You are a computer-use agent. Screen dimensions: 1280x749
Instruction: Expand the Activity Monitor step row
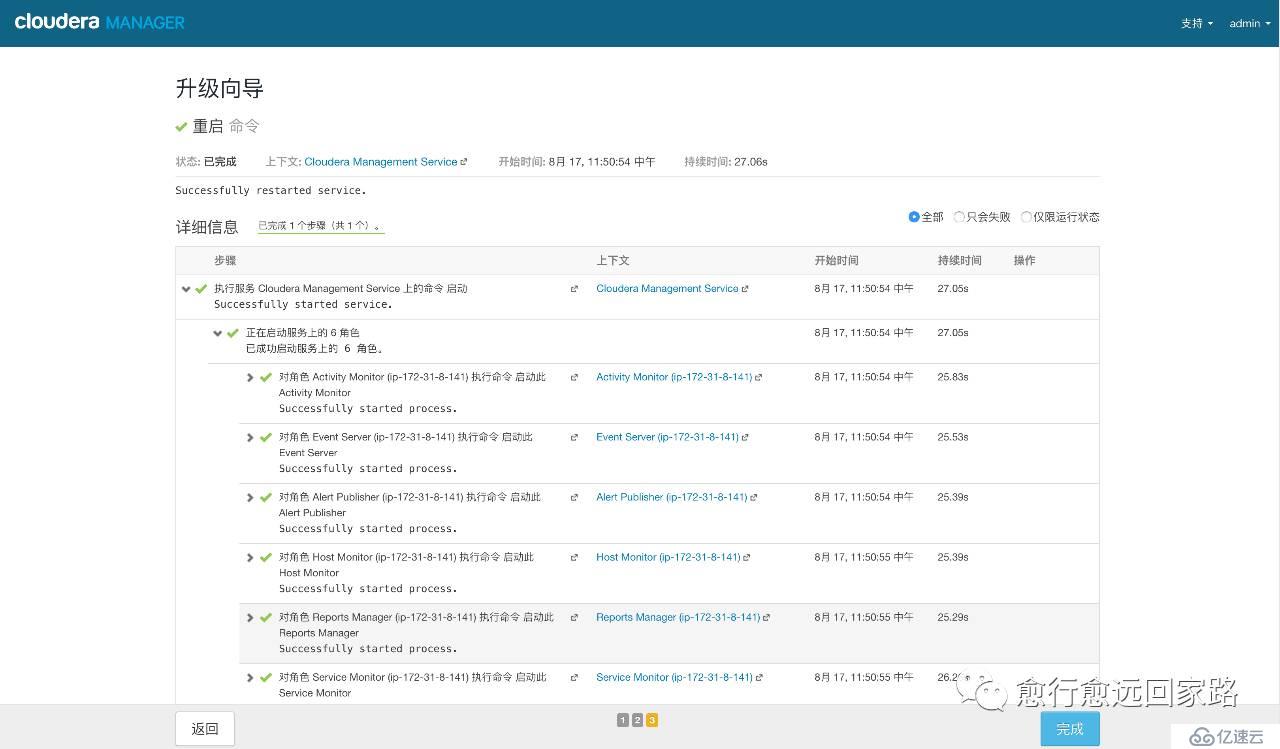250,377
